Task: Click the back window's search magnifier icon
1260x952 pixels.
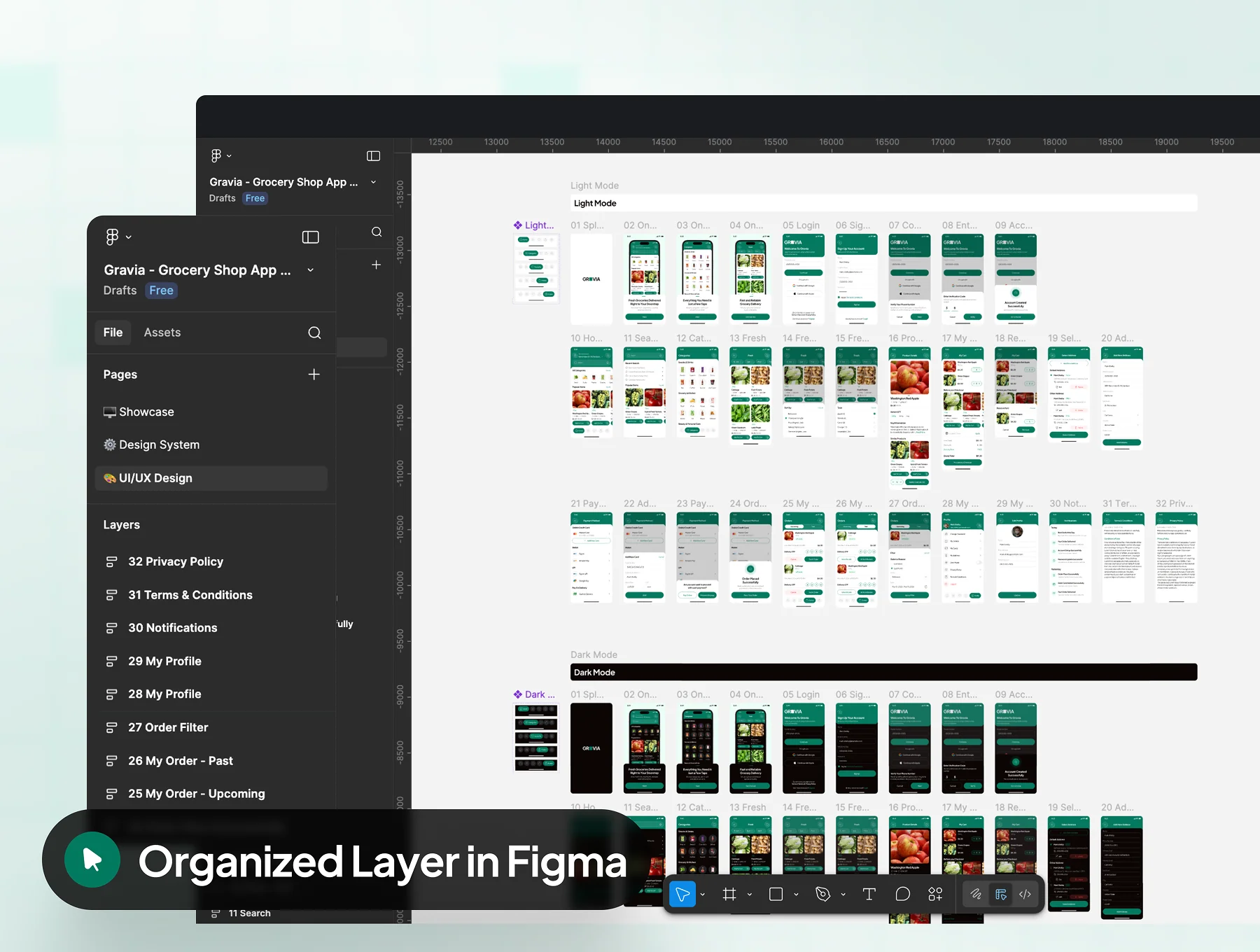Action: [x=377, y=232]
